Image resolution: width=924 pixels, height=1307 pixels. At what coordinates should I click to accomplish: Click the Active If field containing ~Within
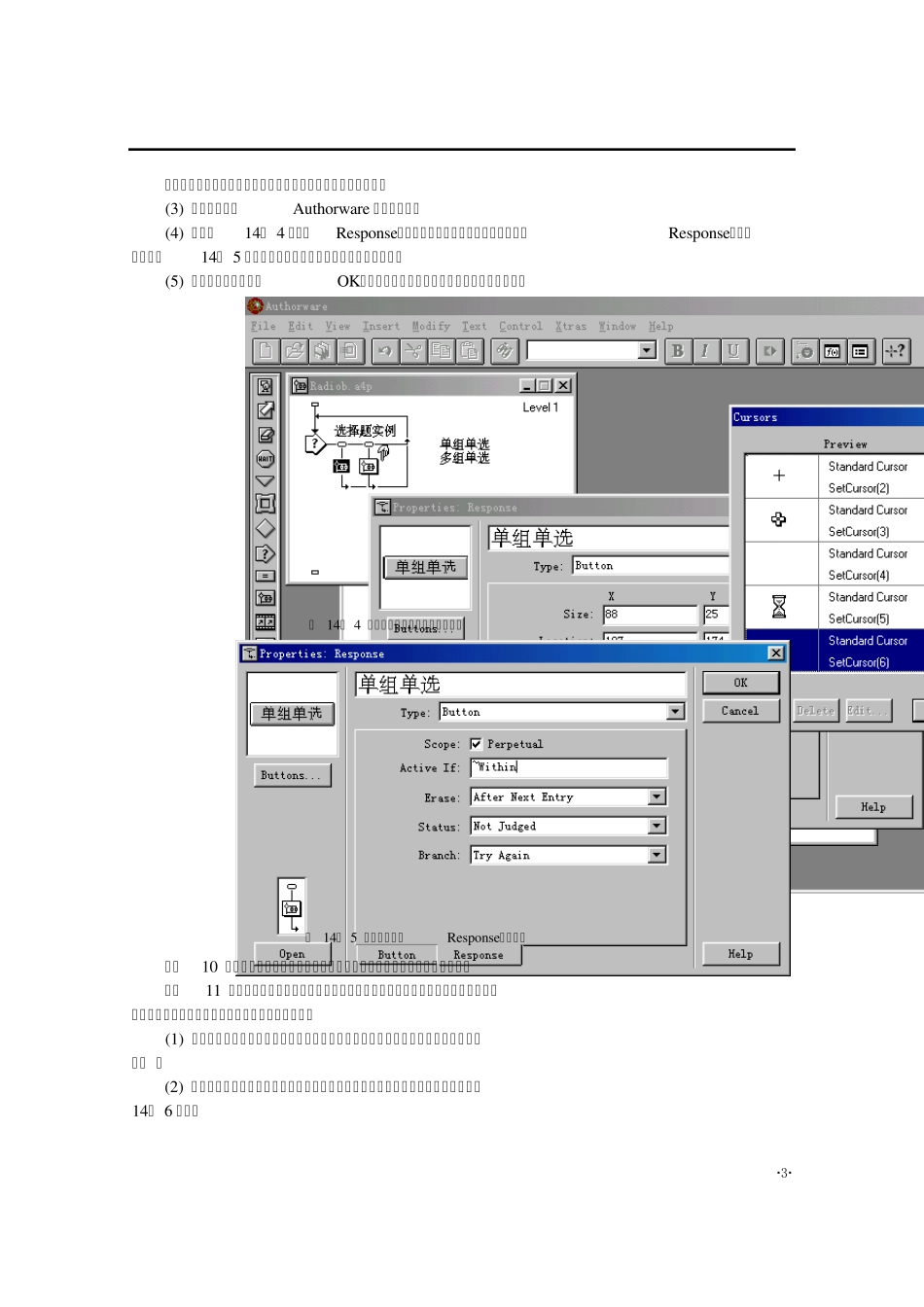(569, 767)
